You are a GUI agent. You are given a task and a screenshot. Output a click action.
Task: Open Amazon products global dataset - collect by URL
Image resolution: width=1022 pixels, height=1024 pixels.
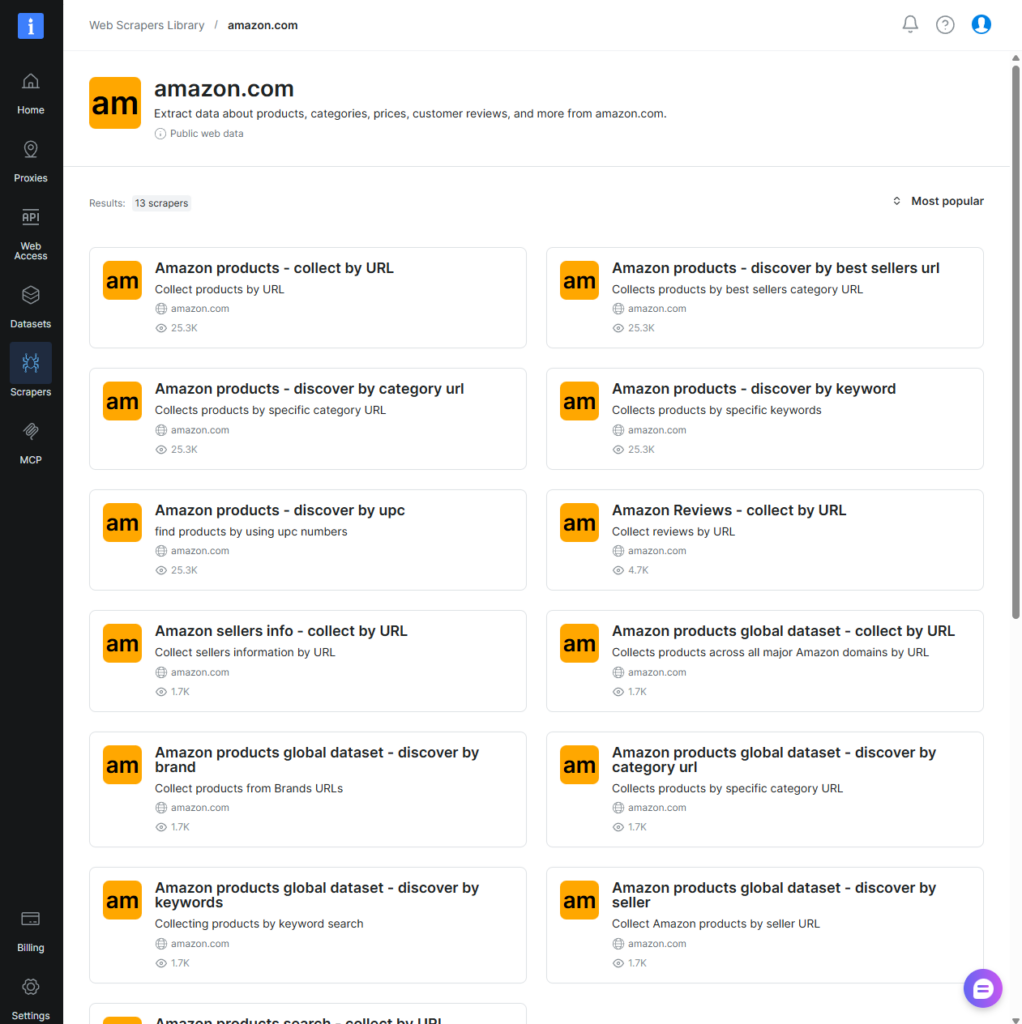coord(783,632)
